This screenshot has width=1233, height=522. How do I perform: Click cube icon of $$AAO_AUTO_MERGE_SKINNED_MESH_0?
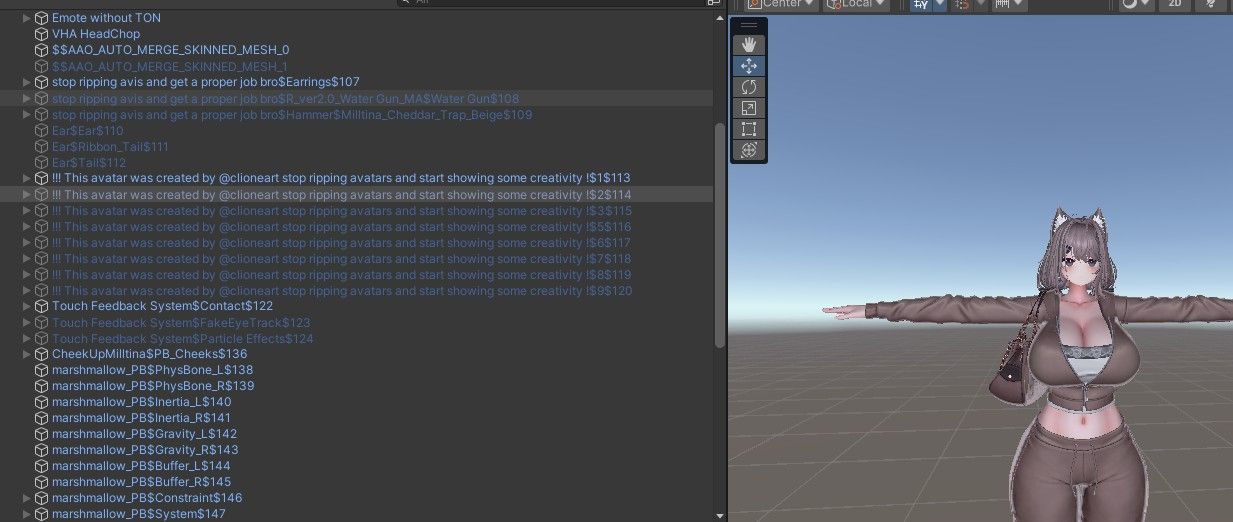42,50
